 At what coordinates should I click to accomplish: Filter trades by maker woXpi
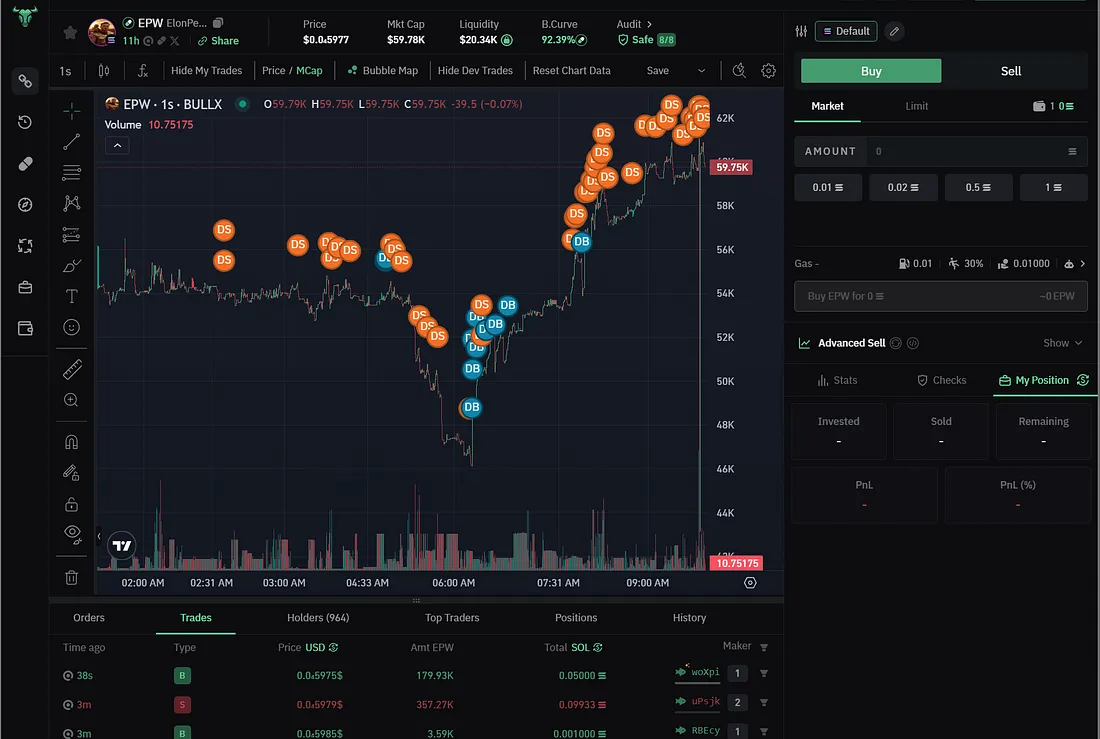point(764,674)
